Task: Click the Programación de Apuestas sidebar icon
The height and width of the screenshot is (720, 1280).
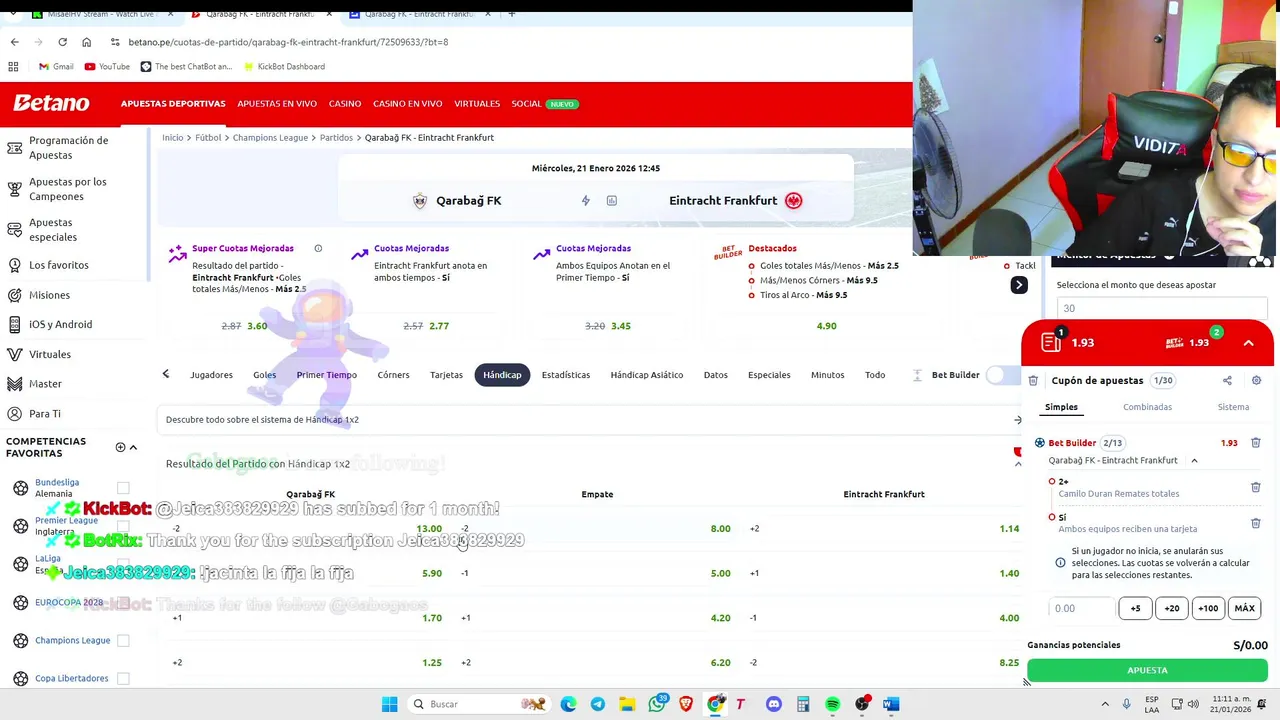Action: point(14,148)
